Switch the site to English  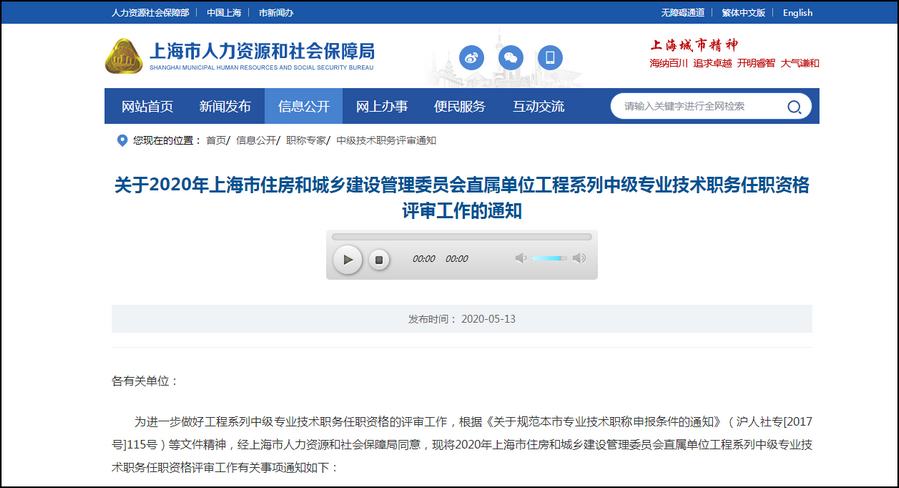pyautogui.click(x=798, y=13)
